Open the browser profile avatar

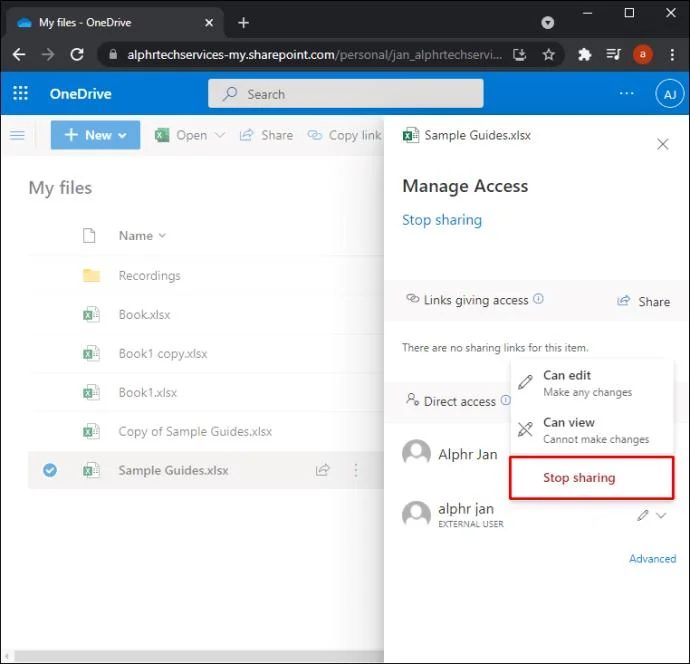pyautogui.click(x=642, y=55)
